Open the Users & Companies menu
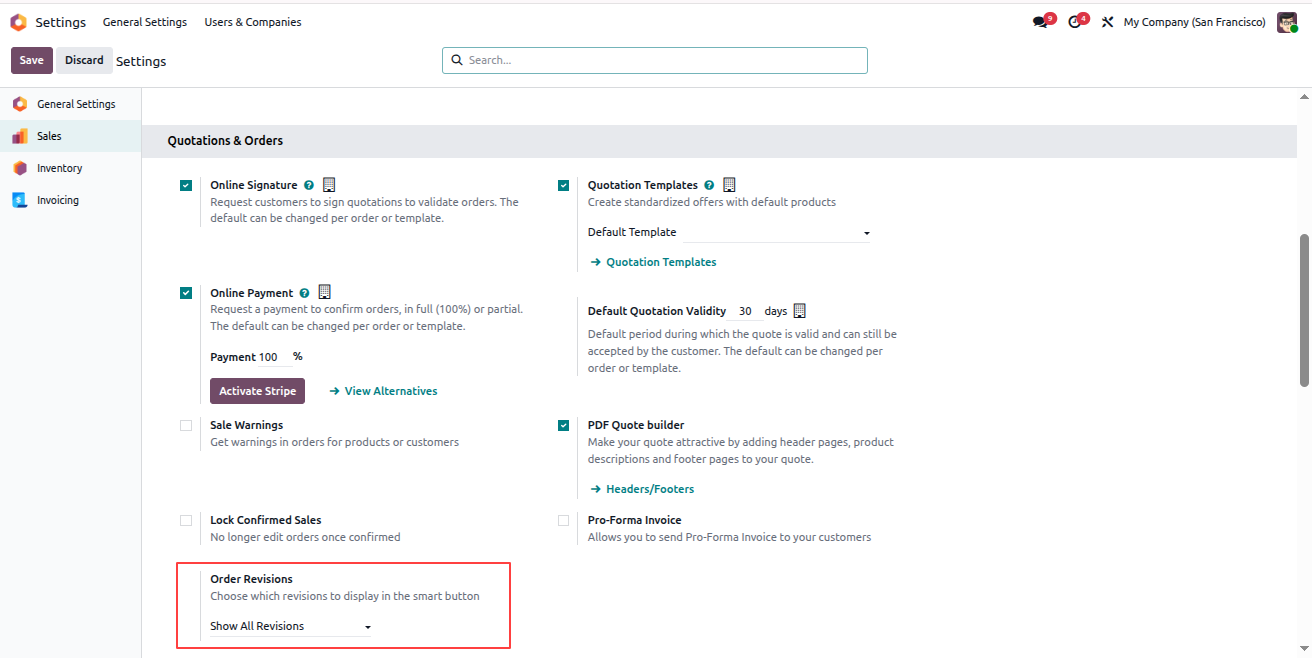 tap(253, 22)
